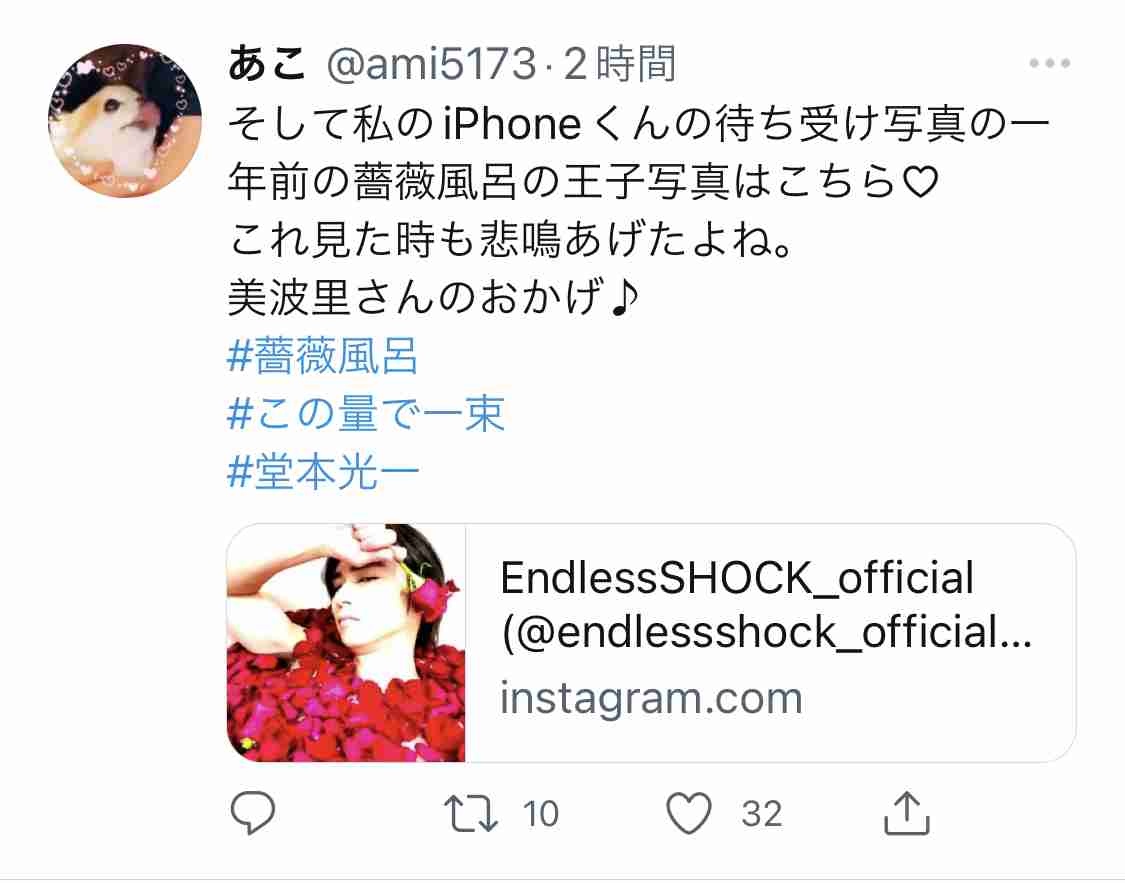
Task: Open the reply speech bubble icon
Action: click(x=253, y=813)
